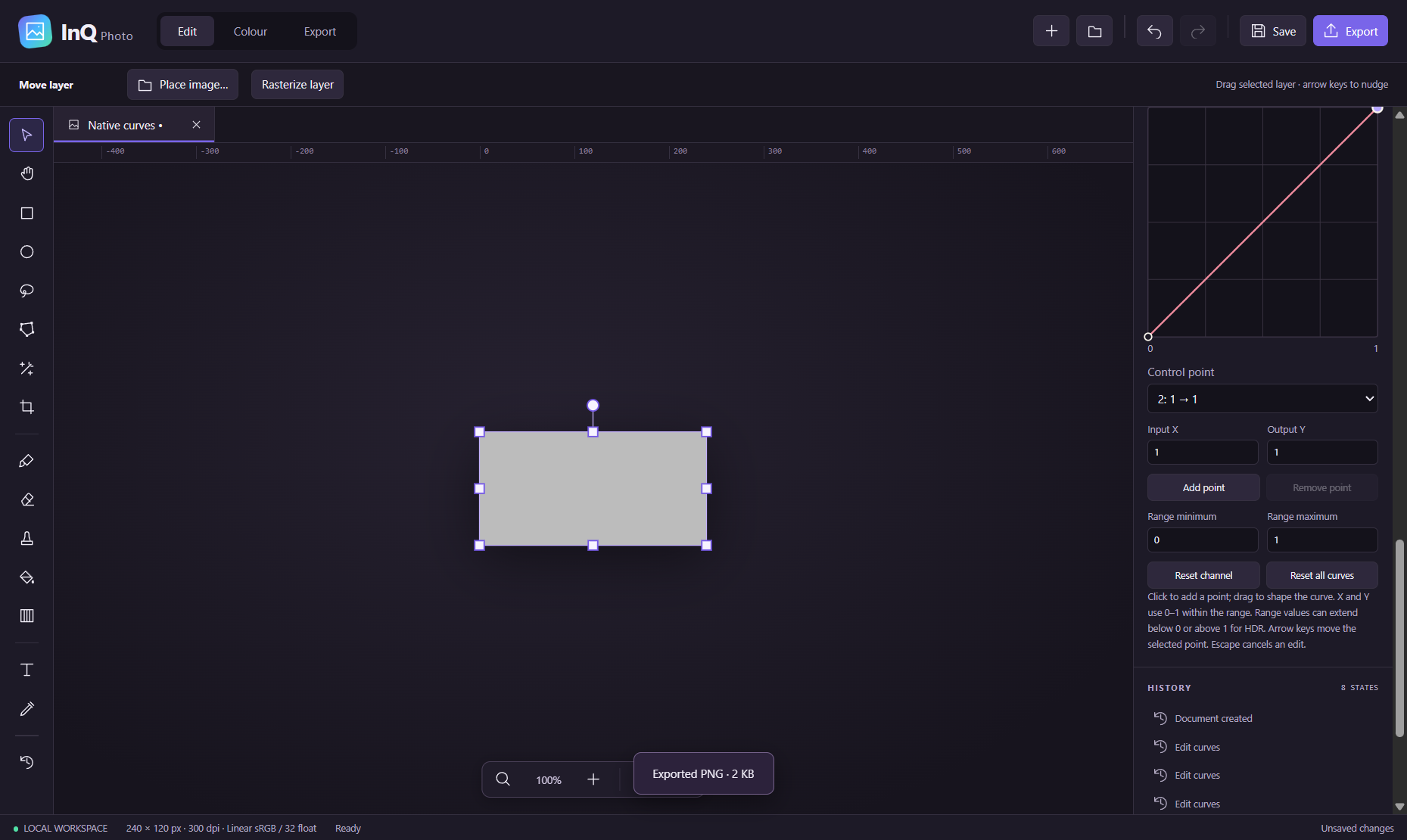Screen dimensions: 1407x840
Task: Select the Eraser tool
Action: tap(26, 499)
